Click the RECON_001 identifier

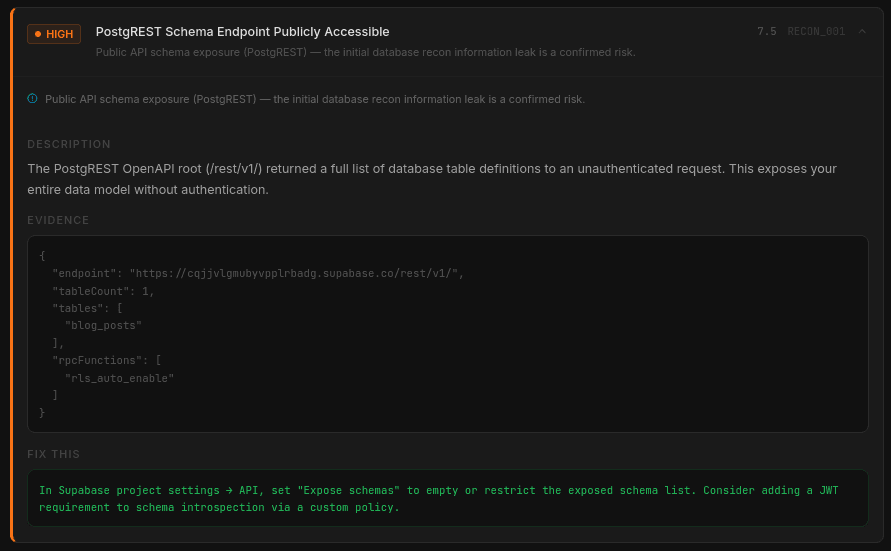(x=816, y=31)
